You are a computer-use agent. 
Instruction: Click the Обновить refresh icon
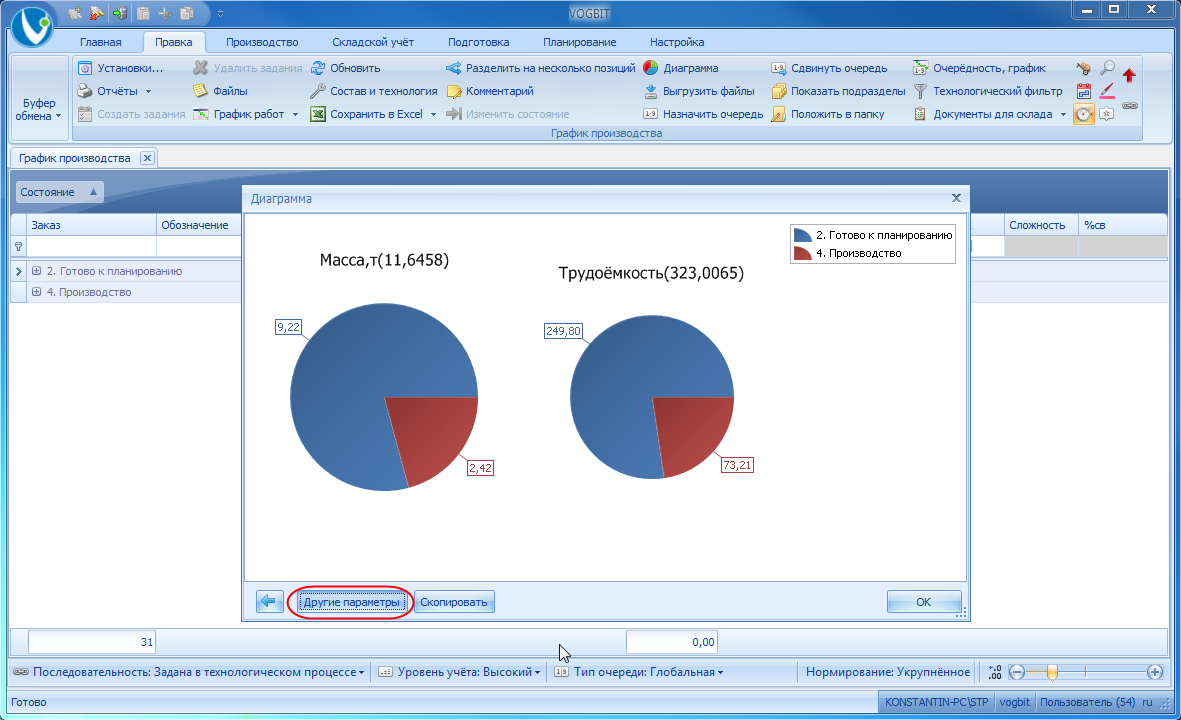click(318, 68)
